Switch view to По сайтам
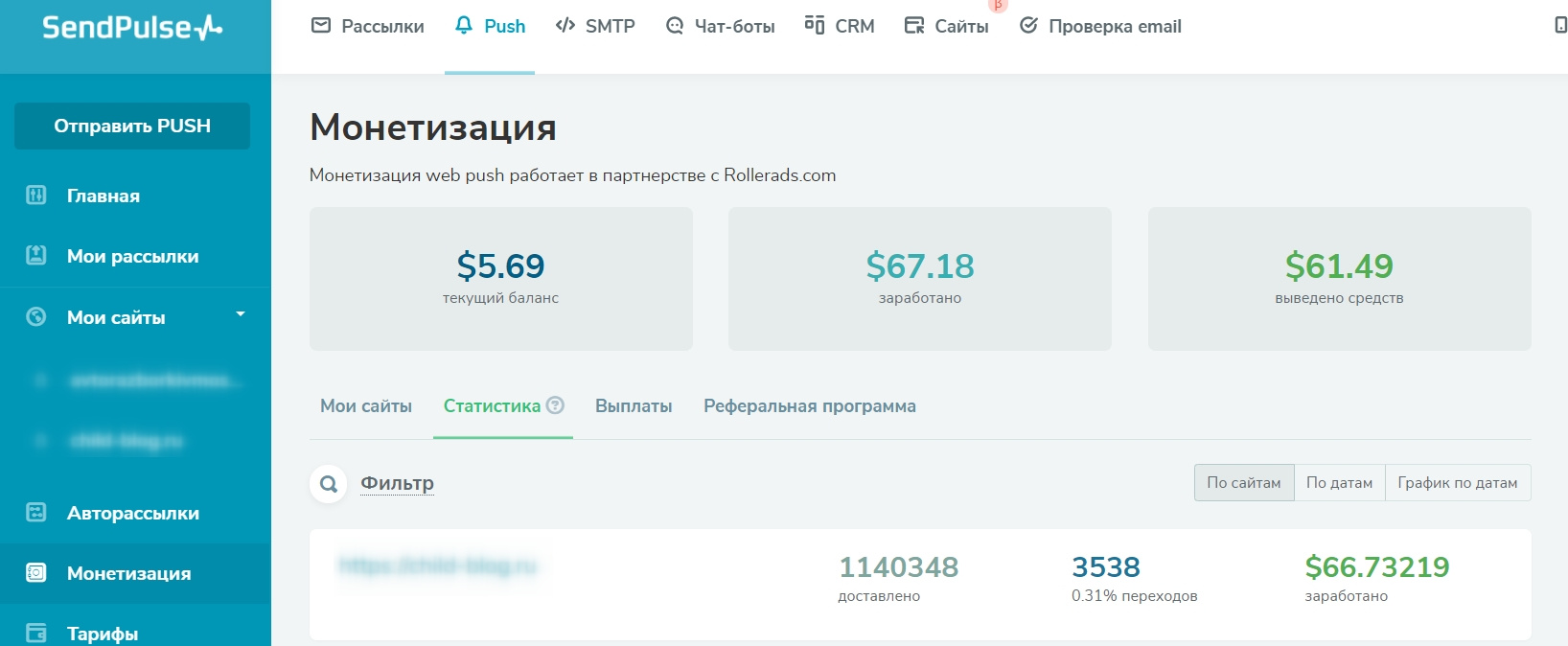The width and height of the screenshot is (1568, 646). pos(1243,483)
